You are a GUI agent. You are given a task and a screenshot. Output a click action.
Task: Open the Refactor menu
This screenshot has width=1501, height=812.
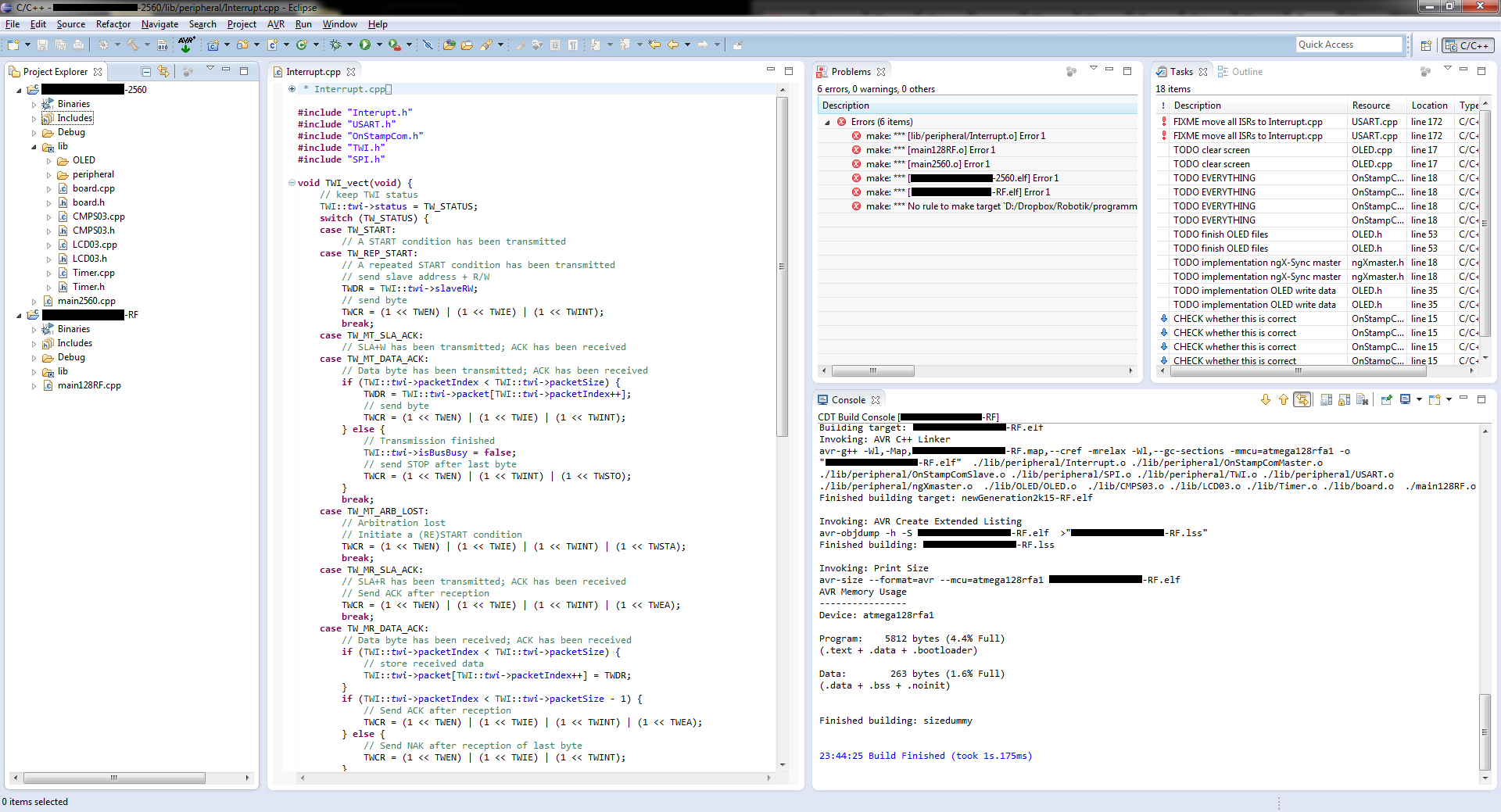pyautogui.click(x=113, y=24)
